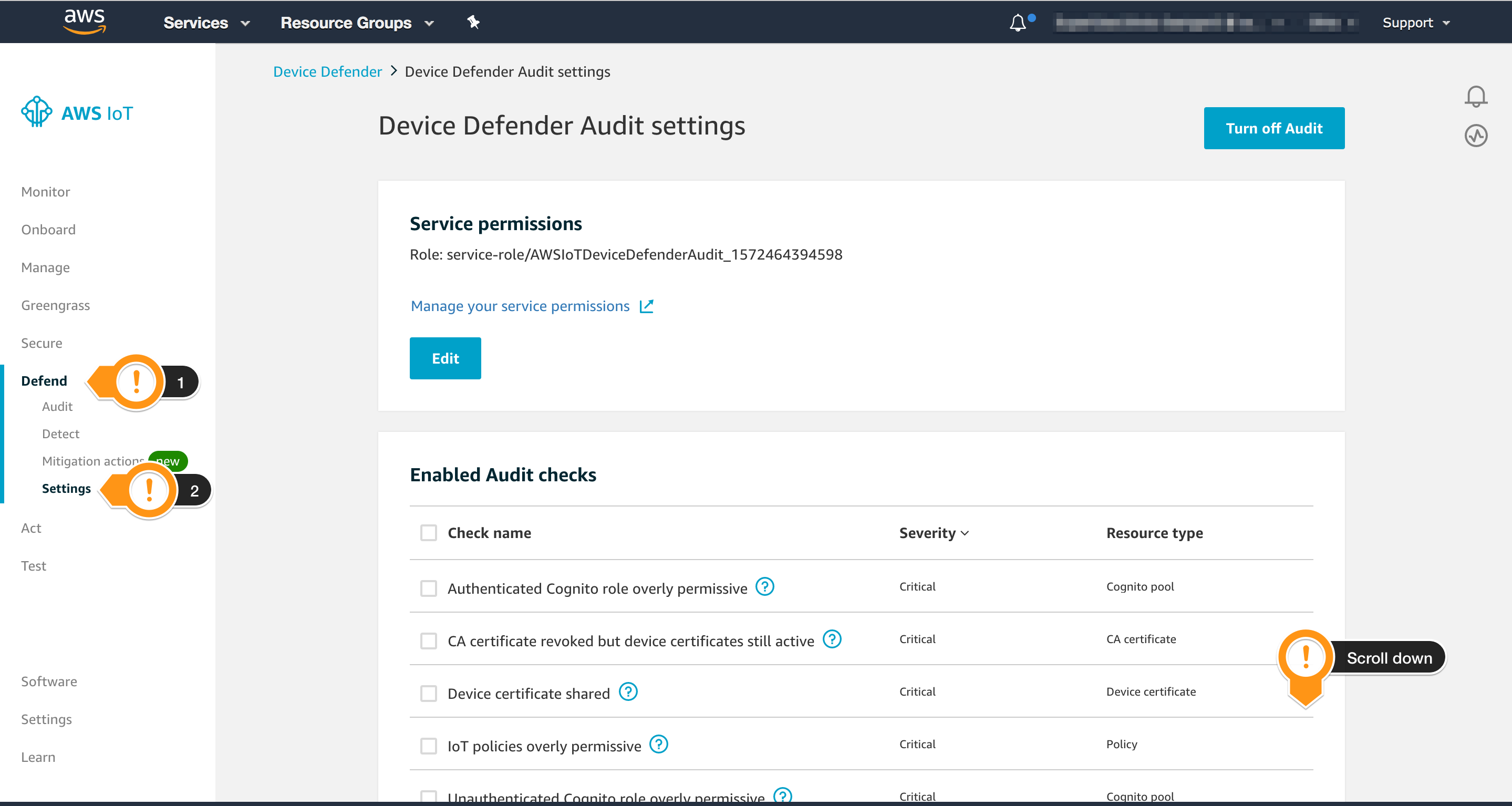1512x806 pixels.
Task: Follow Manage your service permissions link
Action: tap(520, 306)
